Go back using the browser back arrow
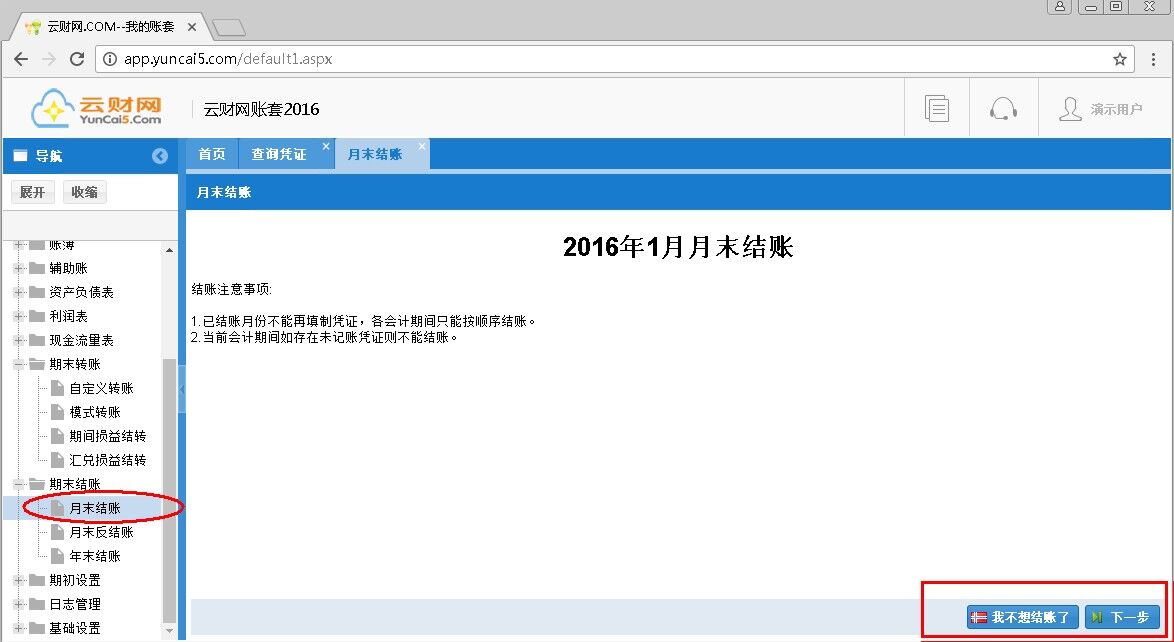1174x642 pixels. (x=21, y=59)
